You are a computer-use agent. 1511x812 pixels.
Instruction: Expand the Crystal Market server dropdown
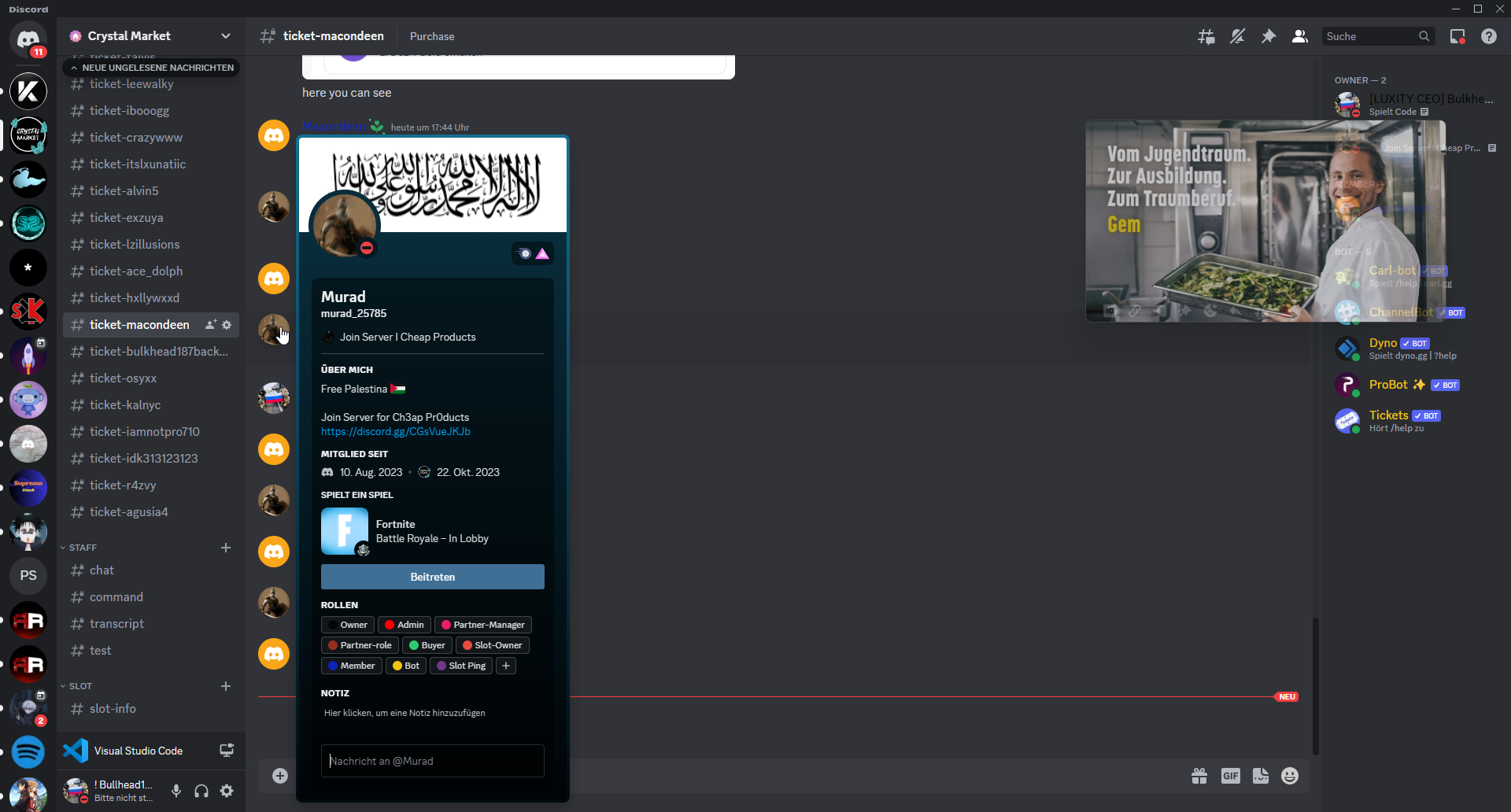[226, 36]
